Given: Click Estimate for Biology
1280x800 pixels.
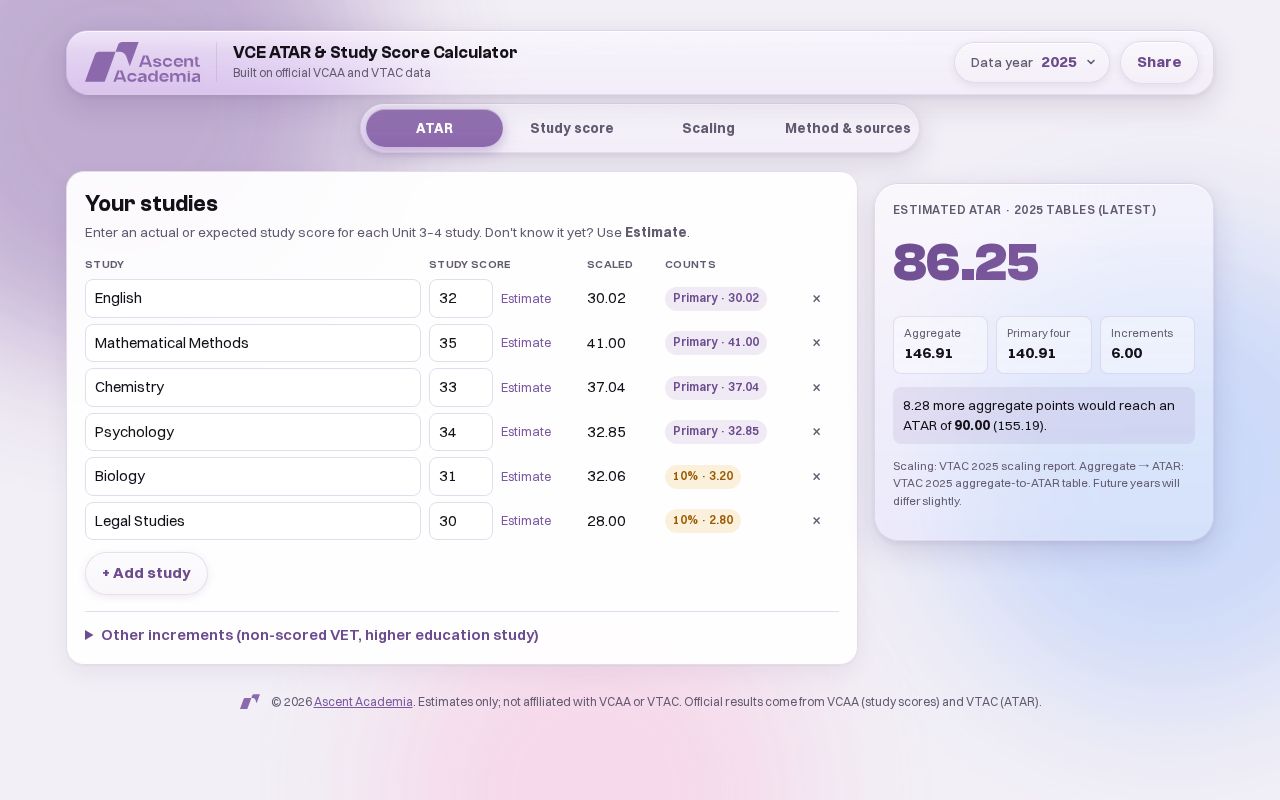Looking at the screenshot, I should click(526, 477).
